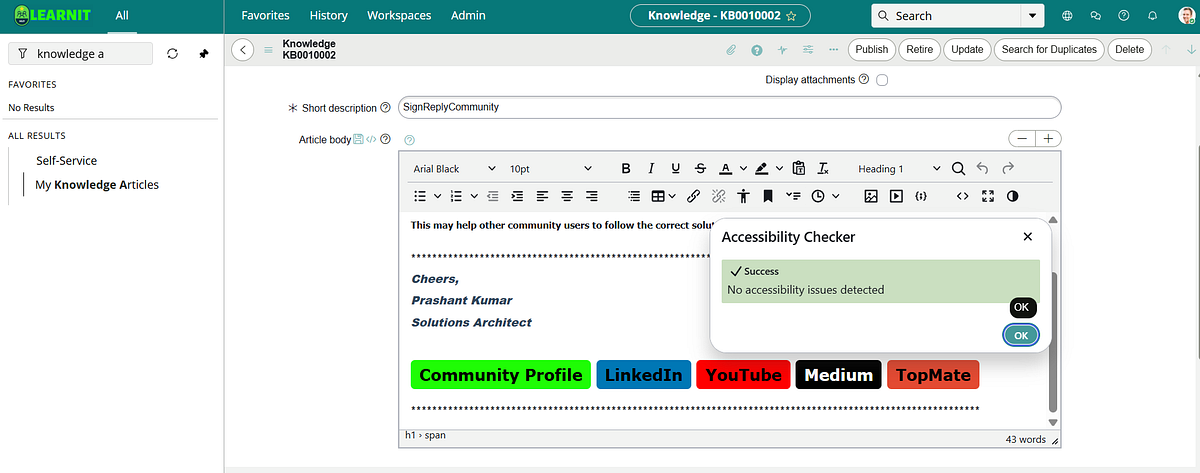Align text left

[542, 196]
